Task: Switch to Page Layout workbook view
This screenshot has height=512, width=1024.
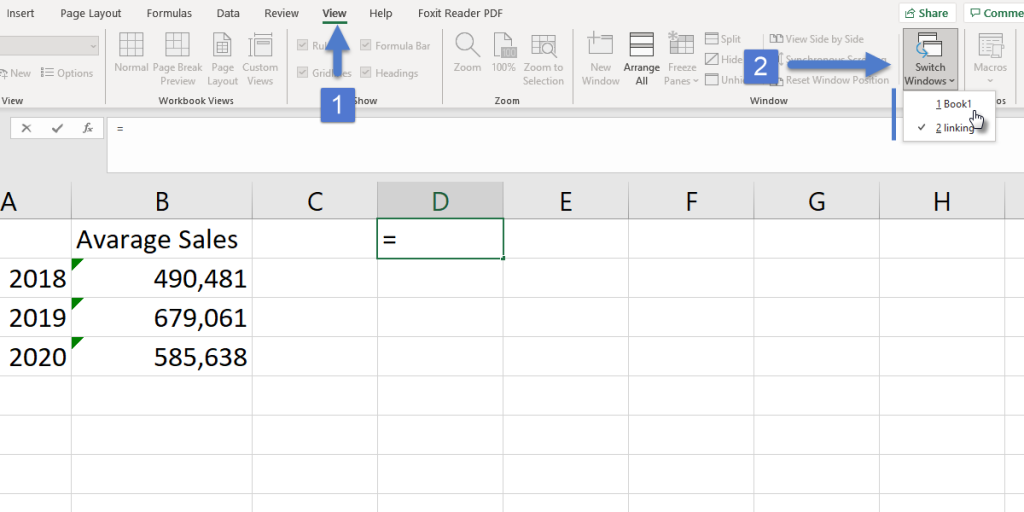Action: 222,58
